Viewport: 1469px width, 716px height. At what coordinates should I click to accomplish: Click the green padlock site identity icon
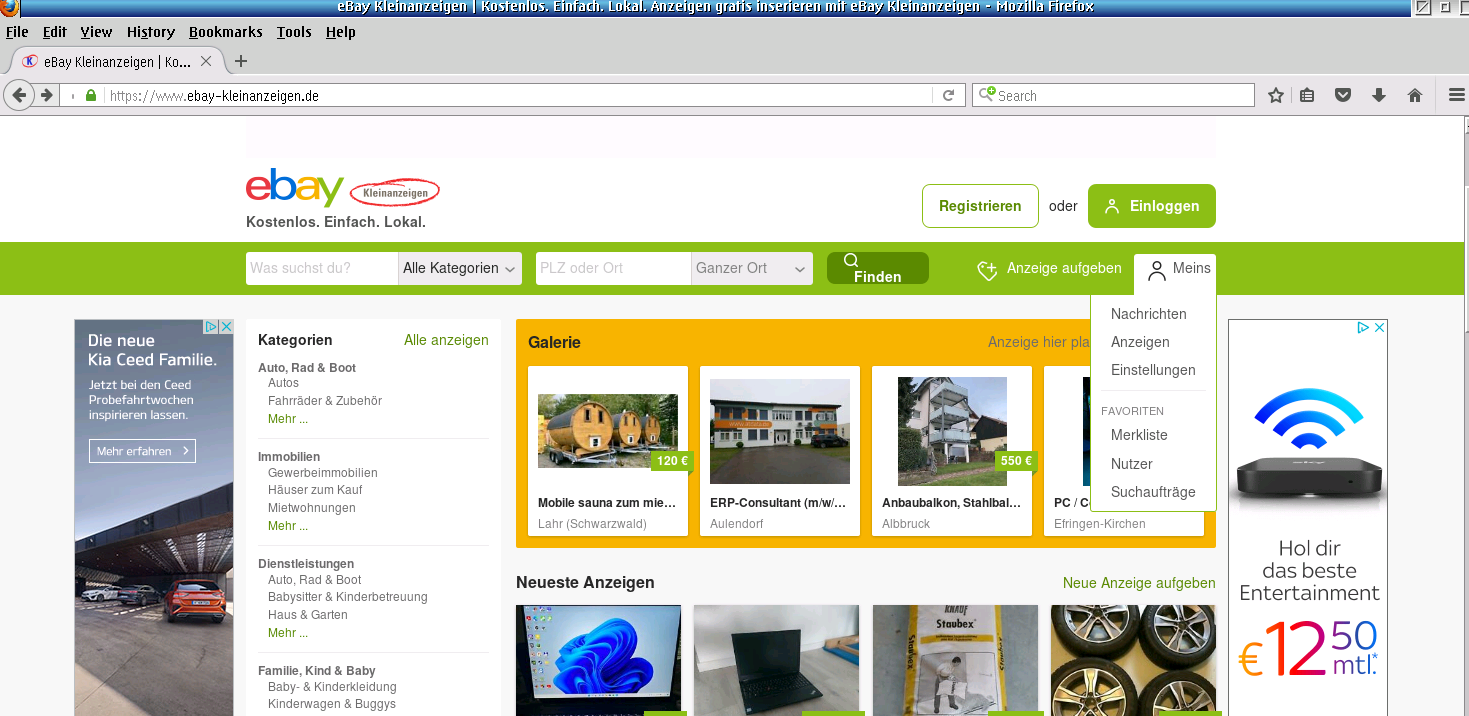tap(90, 96)
